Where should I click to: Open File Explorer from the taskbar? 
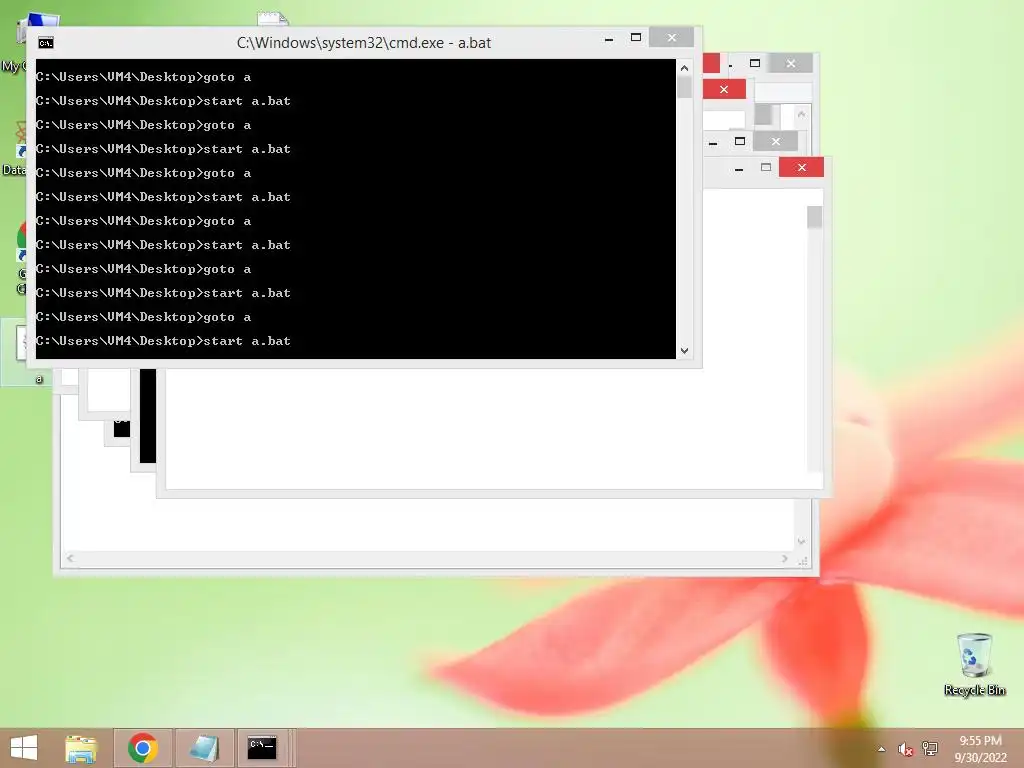point(81,748)
